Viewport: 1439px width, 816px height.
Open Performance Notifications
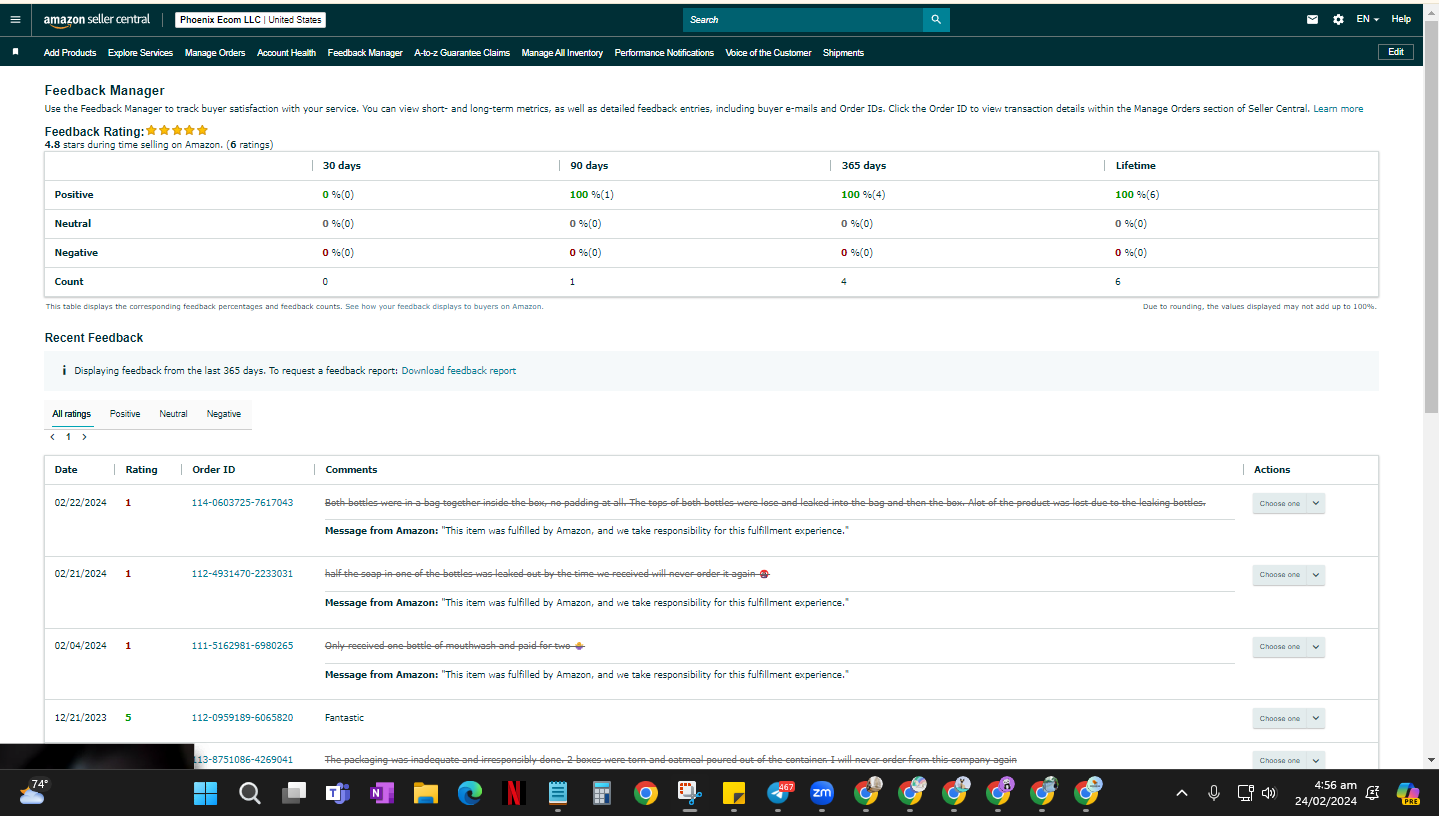(664, 53)
